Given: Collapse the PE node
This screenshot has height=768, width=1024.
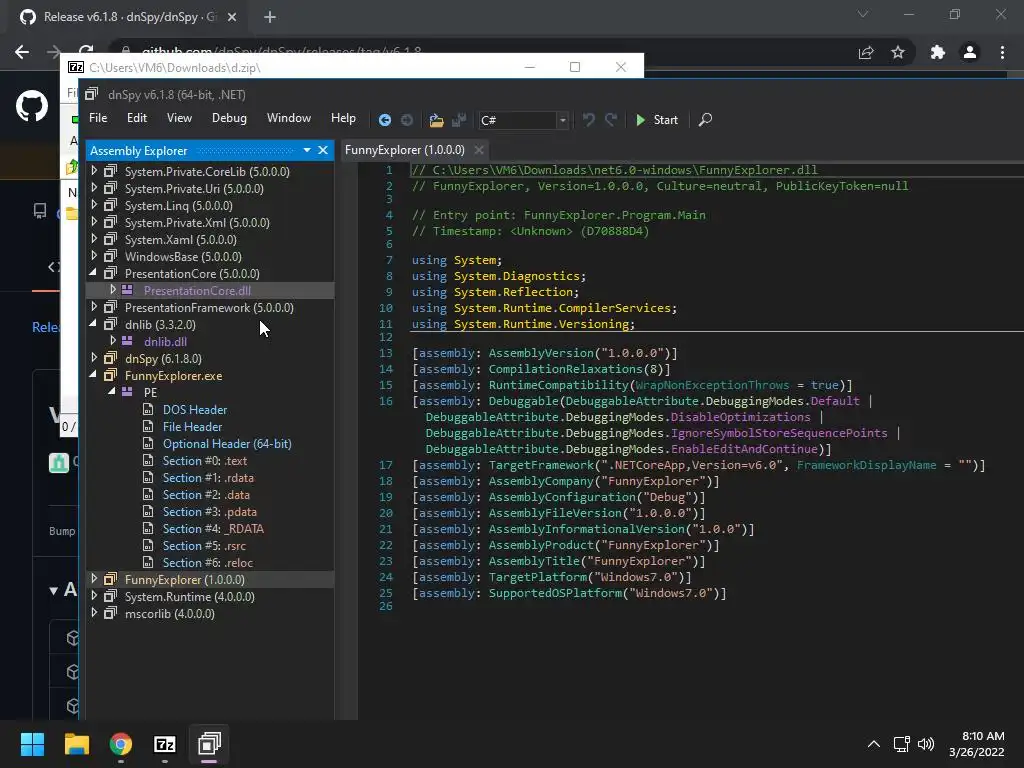Looking at the screenshot, I should pos(112,392).
